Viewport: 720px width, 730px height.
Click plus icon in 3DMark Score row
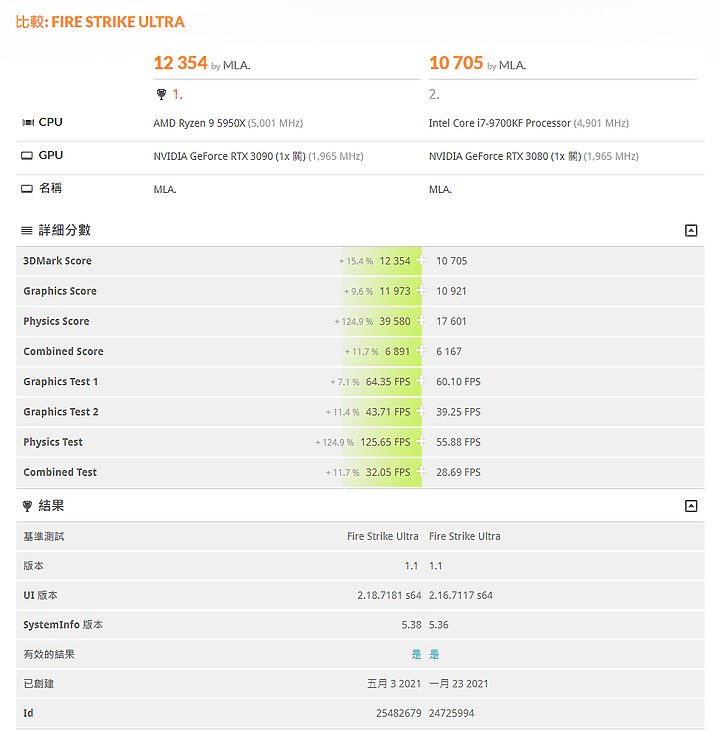tap(421, 260)
